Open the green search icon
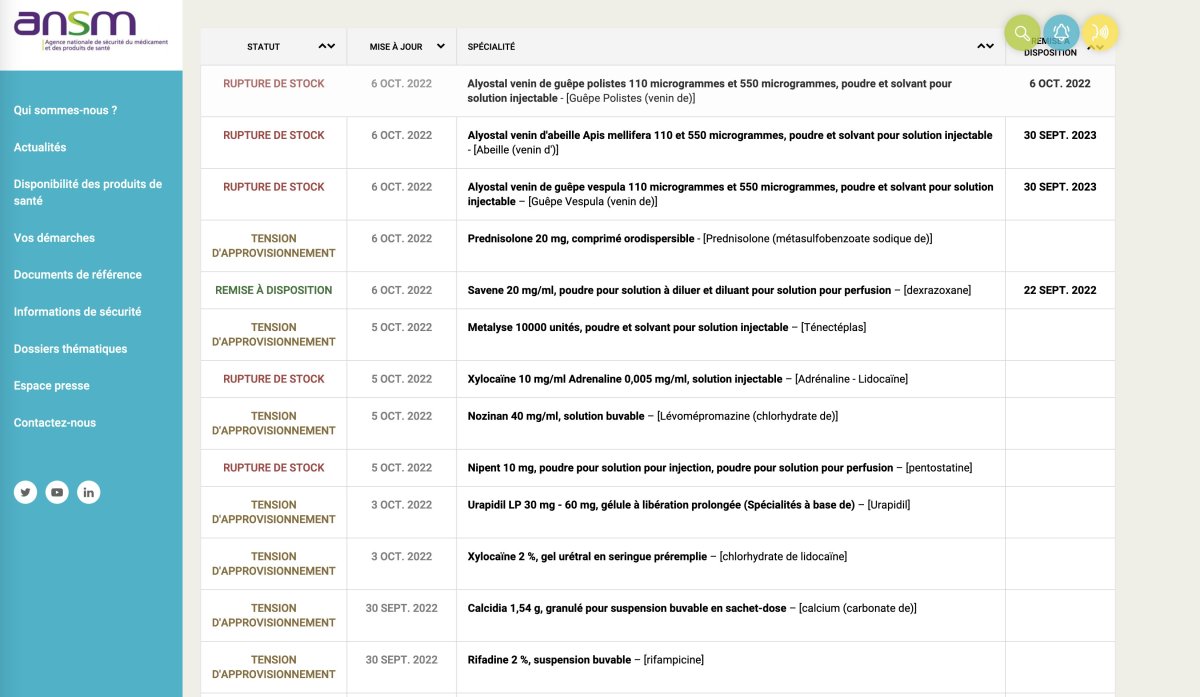1200x697 pixels. pyautogui.click(x=1022, y=33)
